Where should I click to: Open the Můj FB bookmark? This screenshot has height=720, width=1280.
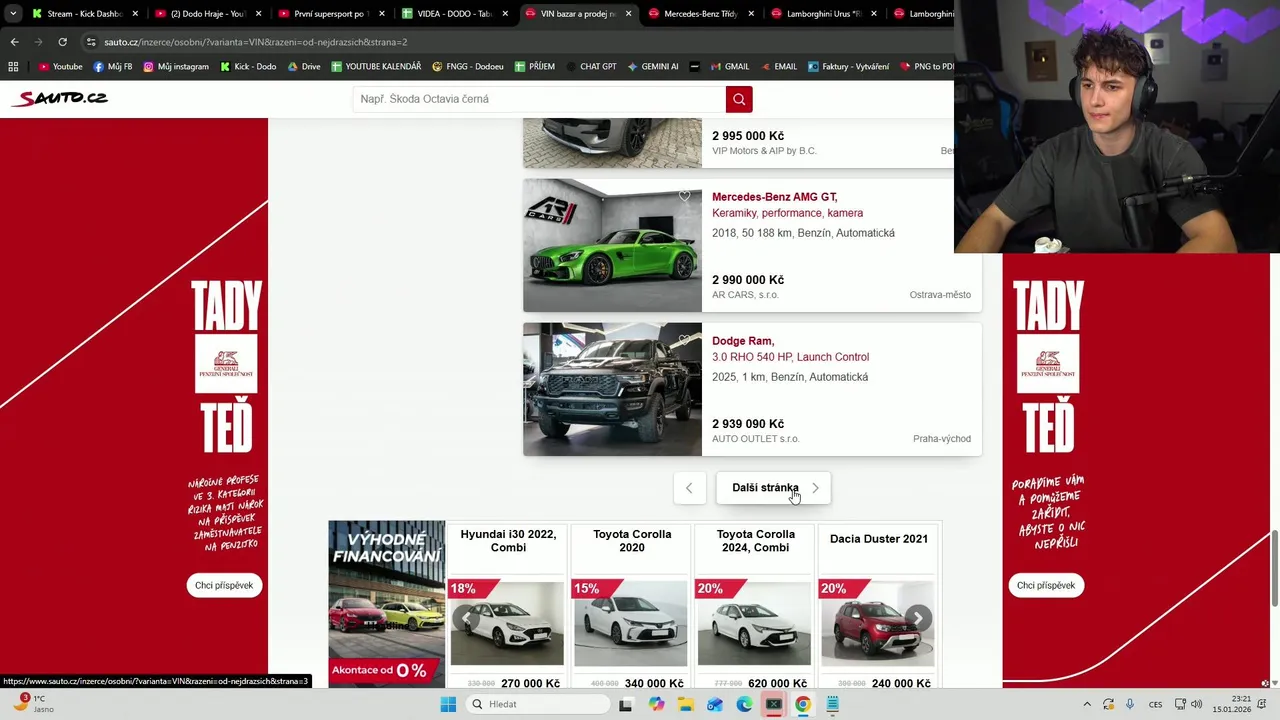tap(112, 67)
